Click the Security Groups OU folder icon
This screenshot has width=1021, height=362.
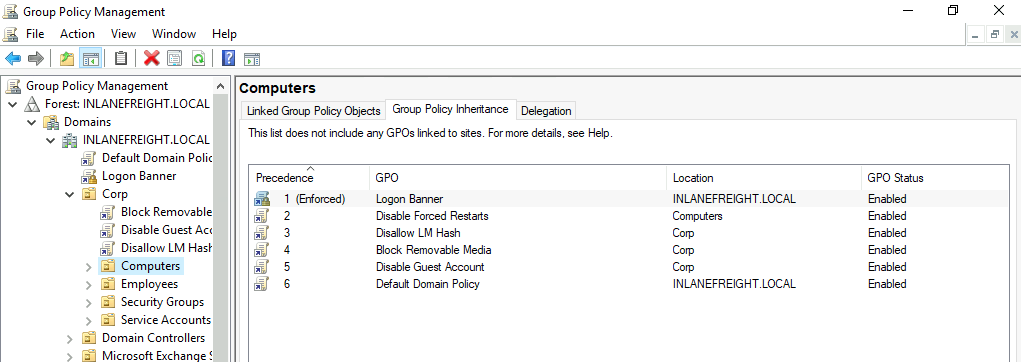(x=108, y=302)
